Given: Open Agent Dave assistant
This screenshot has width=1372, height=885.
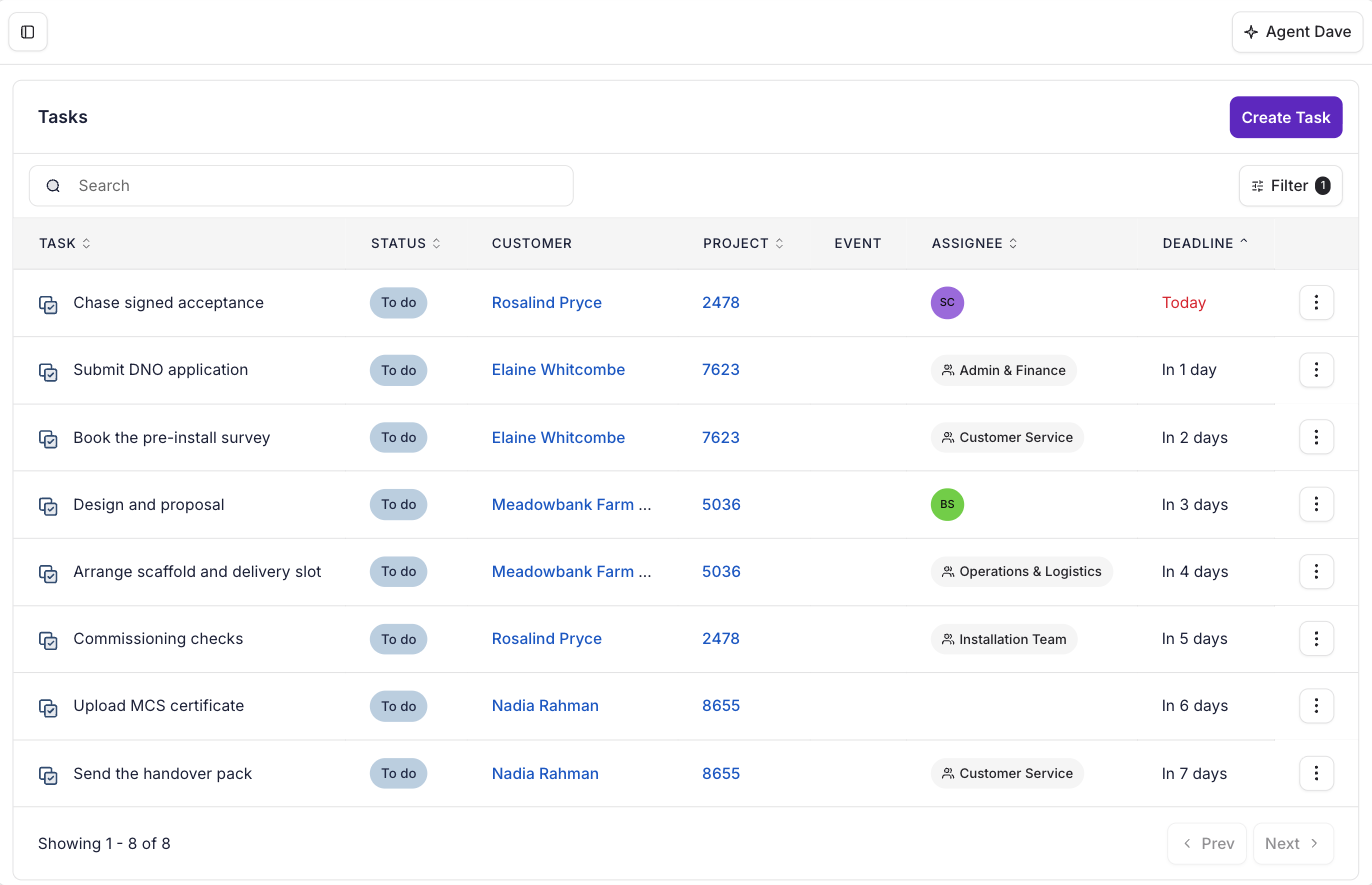Looking at the screenshot, I should (x=1297, y=32).
